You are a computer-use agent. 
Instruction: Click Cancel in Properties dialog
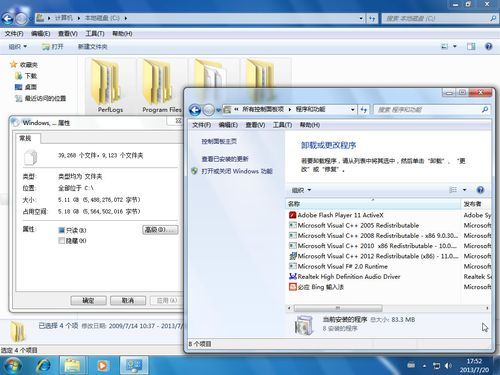(x=128, y=301)
